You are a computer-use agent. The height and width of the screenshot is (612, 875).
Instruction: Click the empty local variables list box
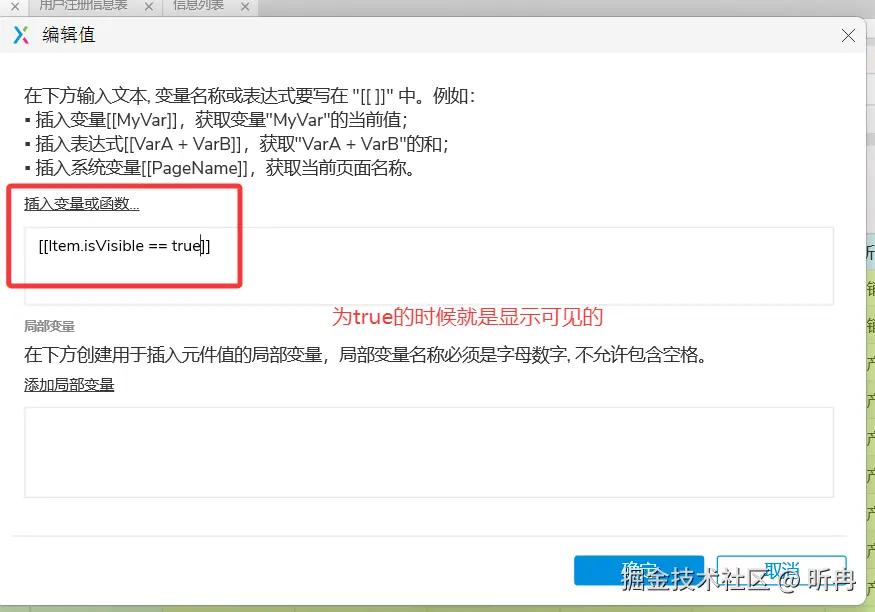click(x=429, y=452)
